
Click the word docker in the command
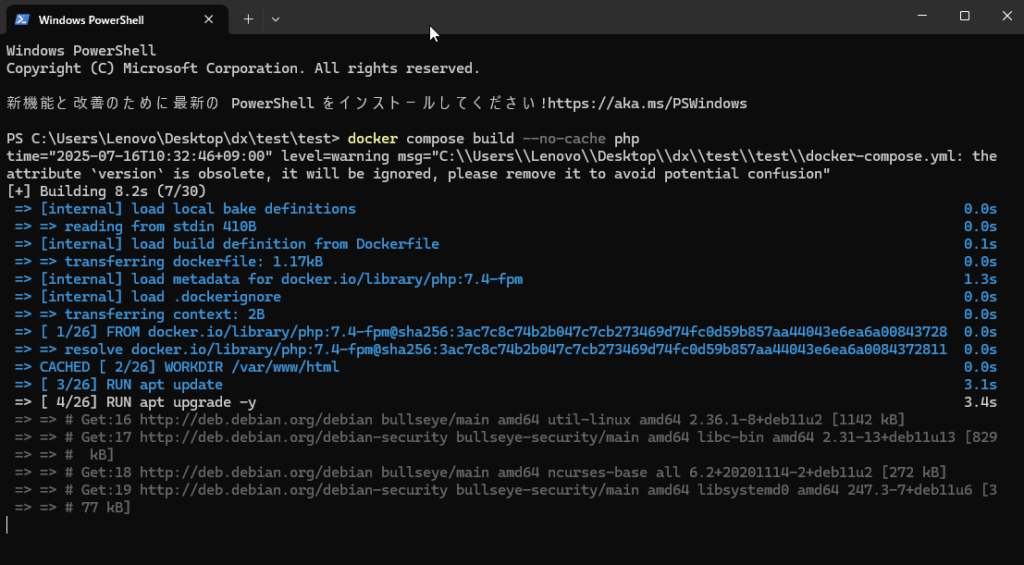(x=372, y=138)
